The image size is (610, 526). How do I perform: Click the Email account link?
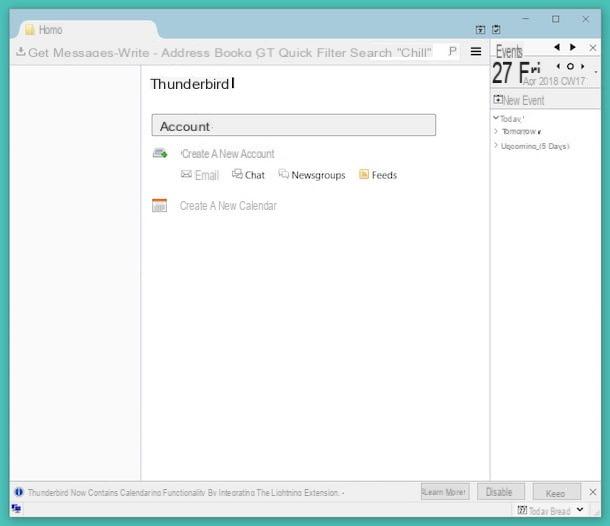[207, 175]
